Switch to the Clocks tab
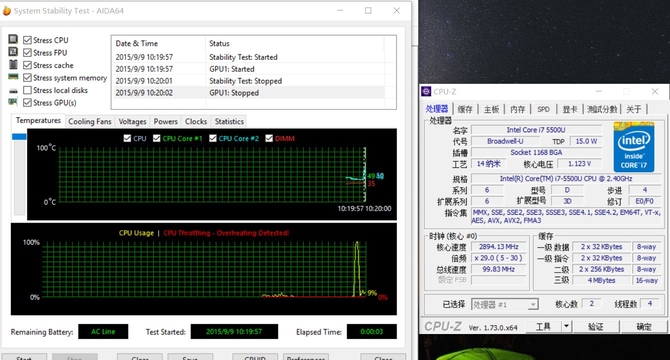The height and width of the screenshot is (360, 670). click(196, 122)
